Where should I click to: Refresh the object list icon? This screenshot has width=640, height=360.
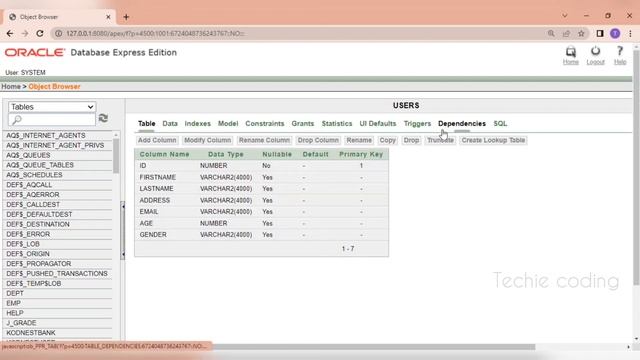[x=103, y=118]
